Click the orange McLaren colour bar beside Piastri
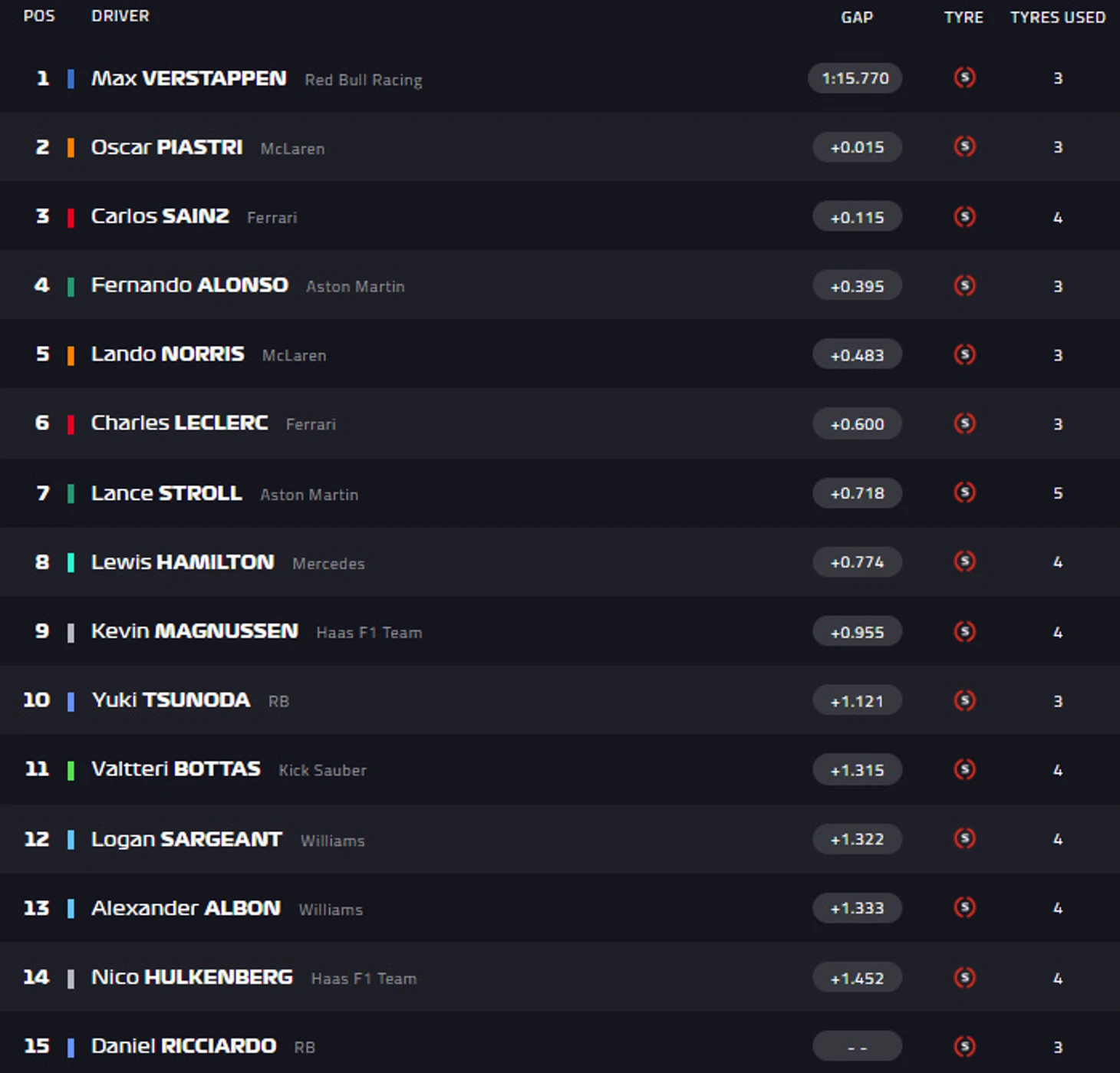Screen dimensions: 1120x1073 [x=71, y=147]
